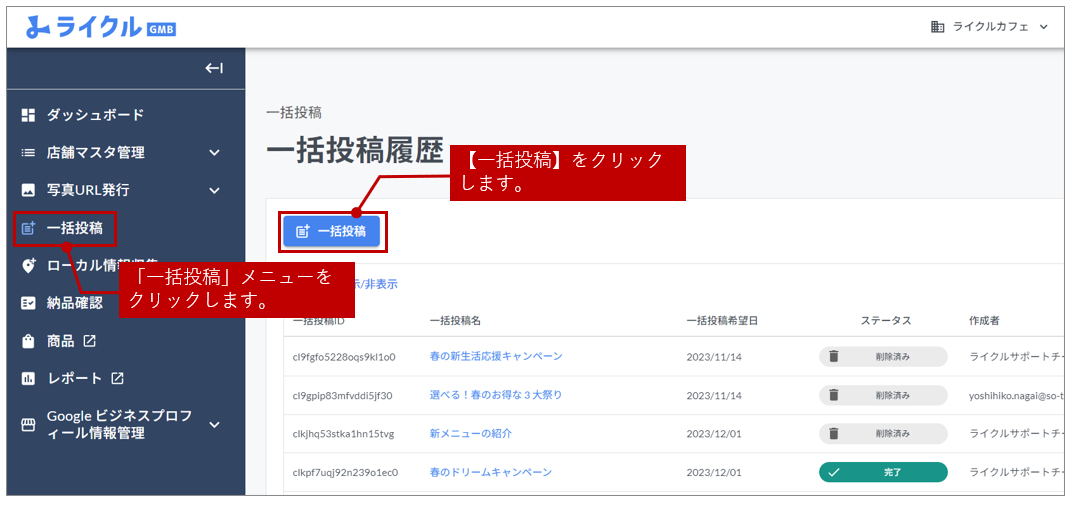Click trash icon on 新メニューの紹介 row
The image size is (1077, 505).
[834, 433]
